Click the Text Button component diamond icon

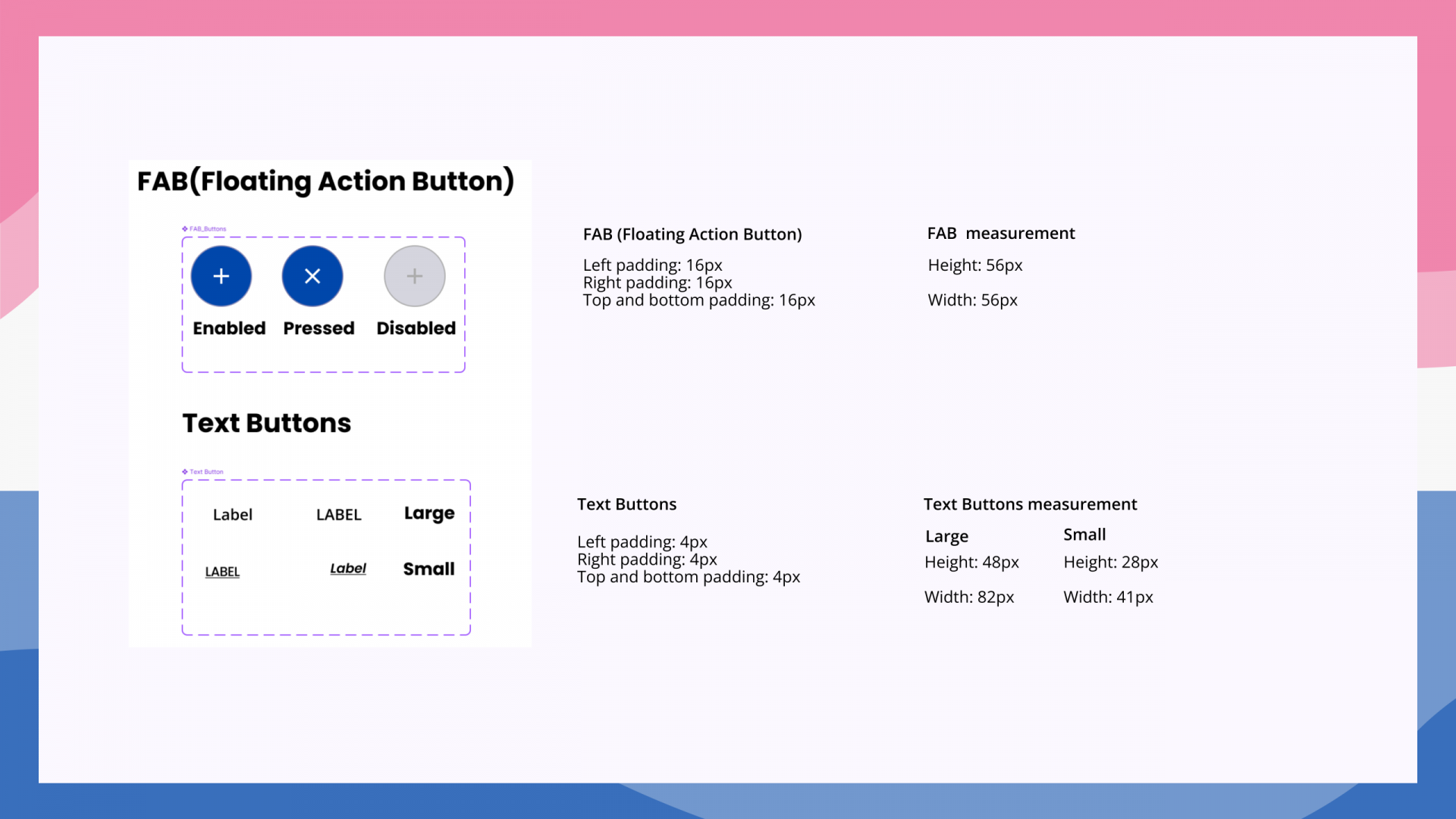[185, 472]
